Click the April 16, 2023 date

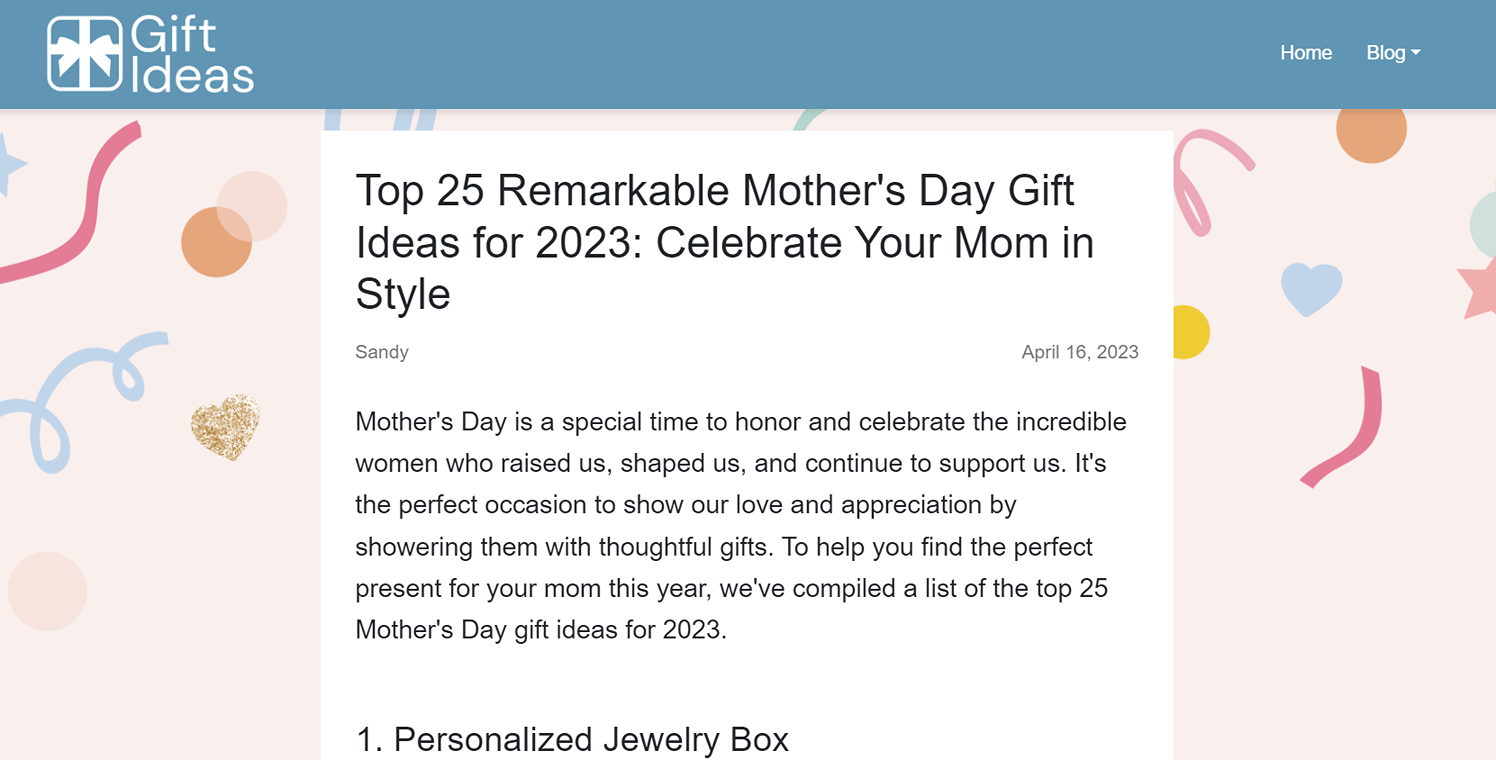click(1080, 352)
